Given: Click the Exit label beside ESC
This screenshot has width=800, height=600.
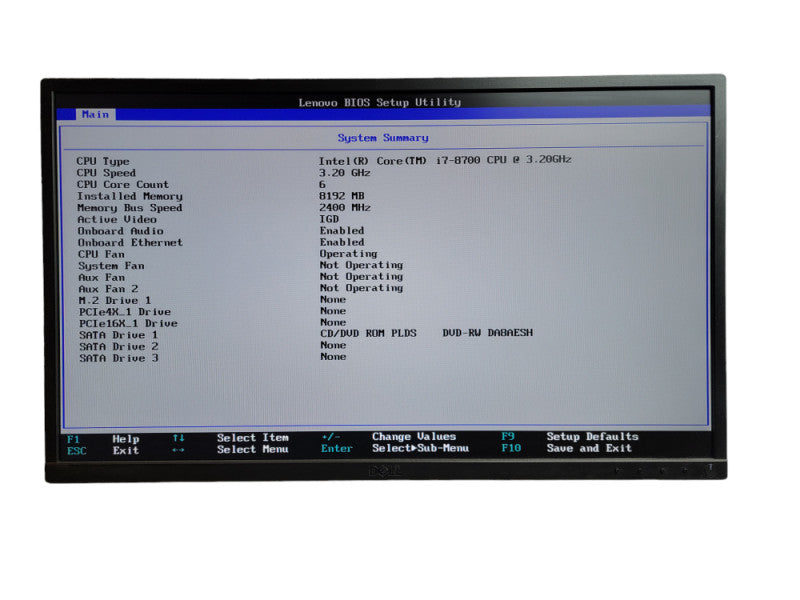Looking at the screenshot, I should pos(126,451).
